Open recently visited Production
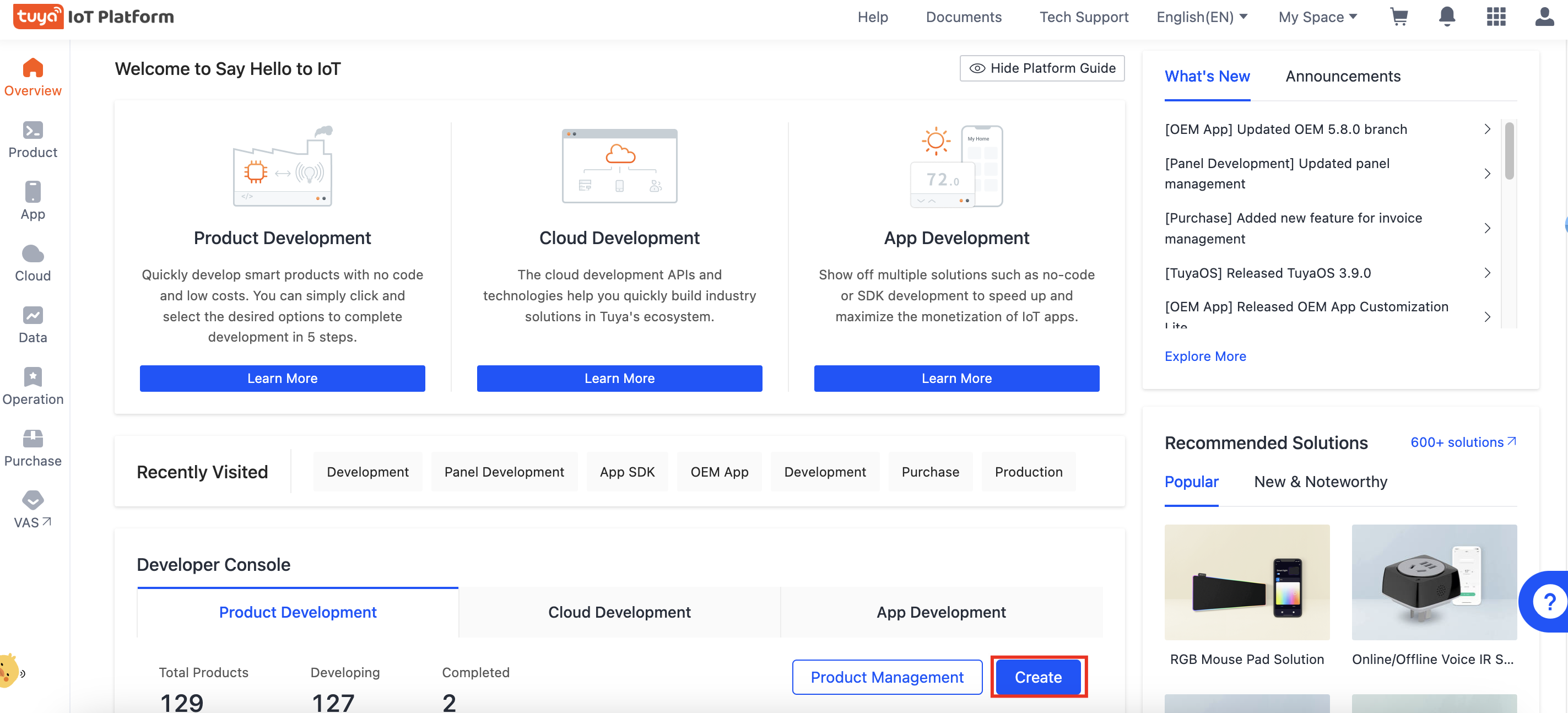This screenshot has height=713, width=1568. (x=1028, y=472)
